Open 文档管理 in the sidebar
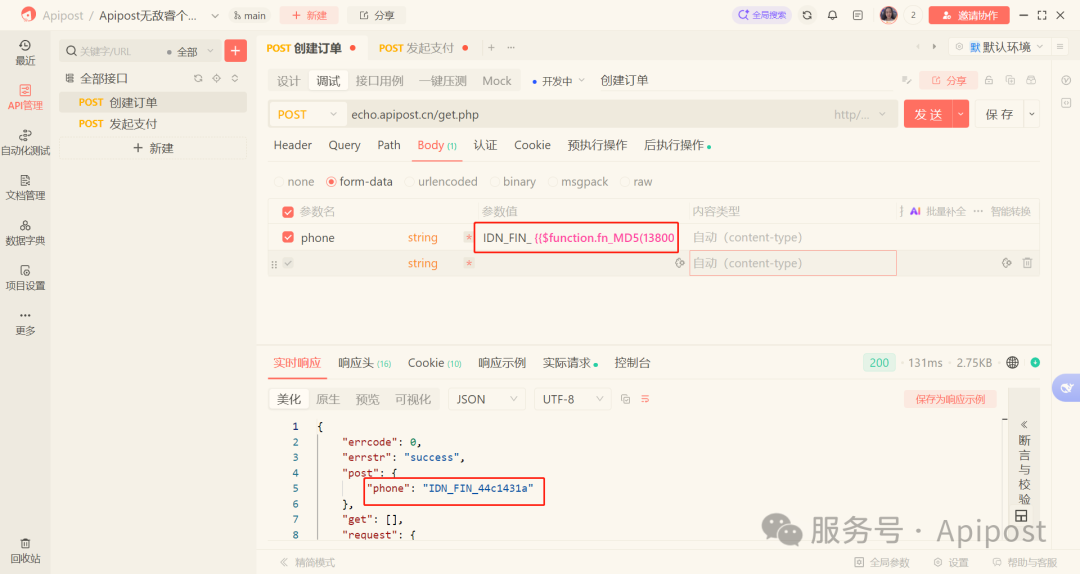1080x574 pixels. pos(25,187)
